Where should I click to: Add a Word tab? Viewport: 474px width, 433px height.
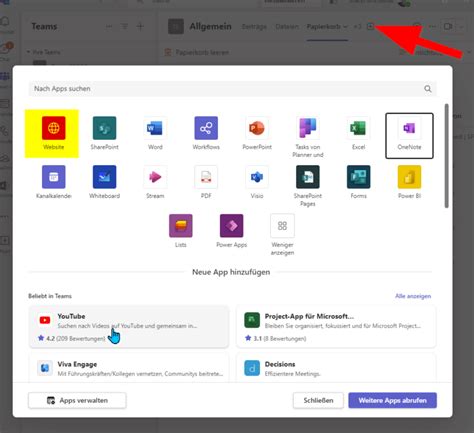coord(155,134)
